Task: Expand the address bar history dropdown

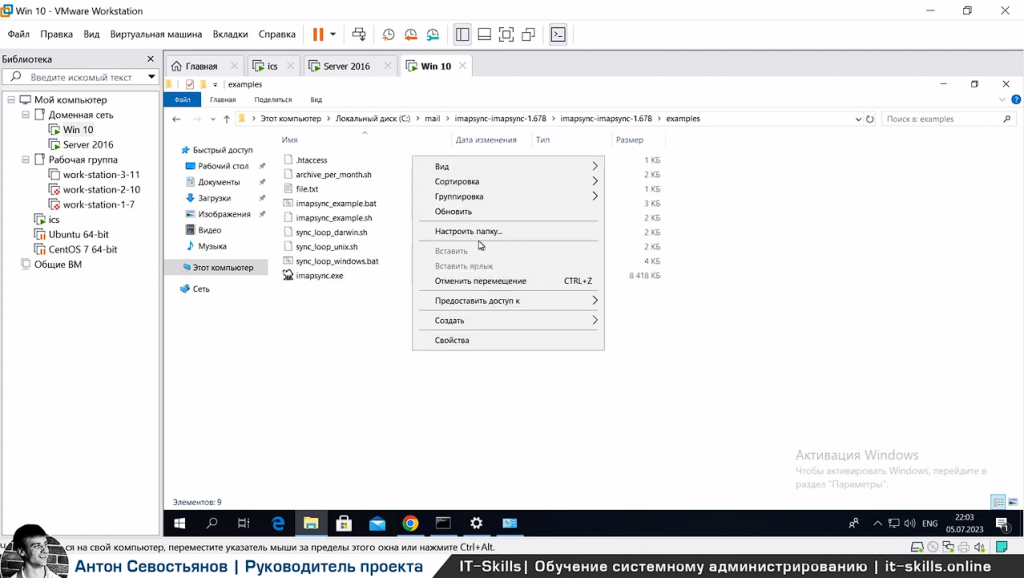Action: point(858,119)
